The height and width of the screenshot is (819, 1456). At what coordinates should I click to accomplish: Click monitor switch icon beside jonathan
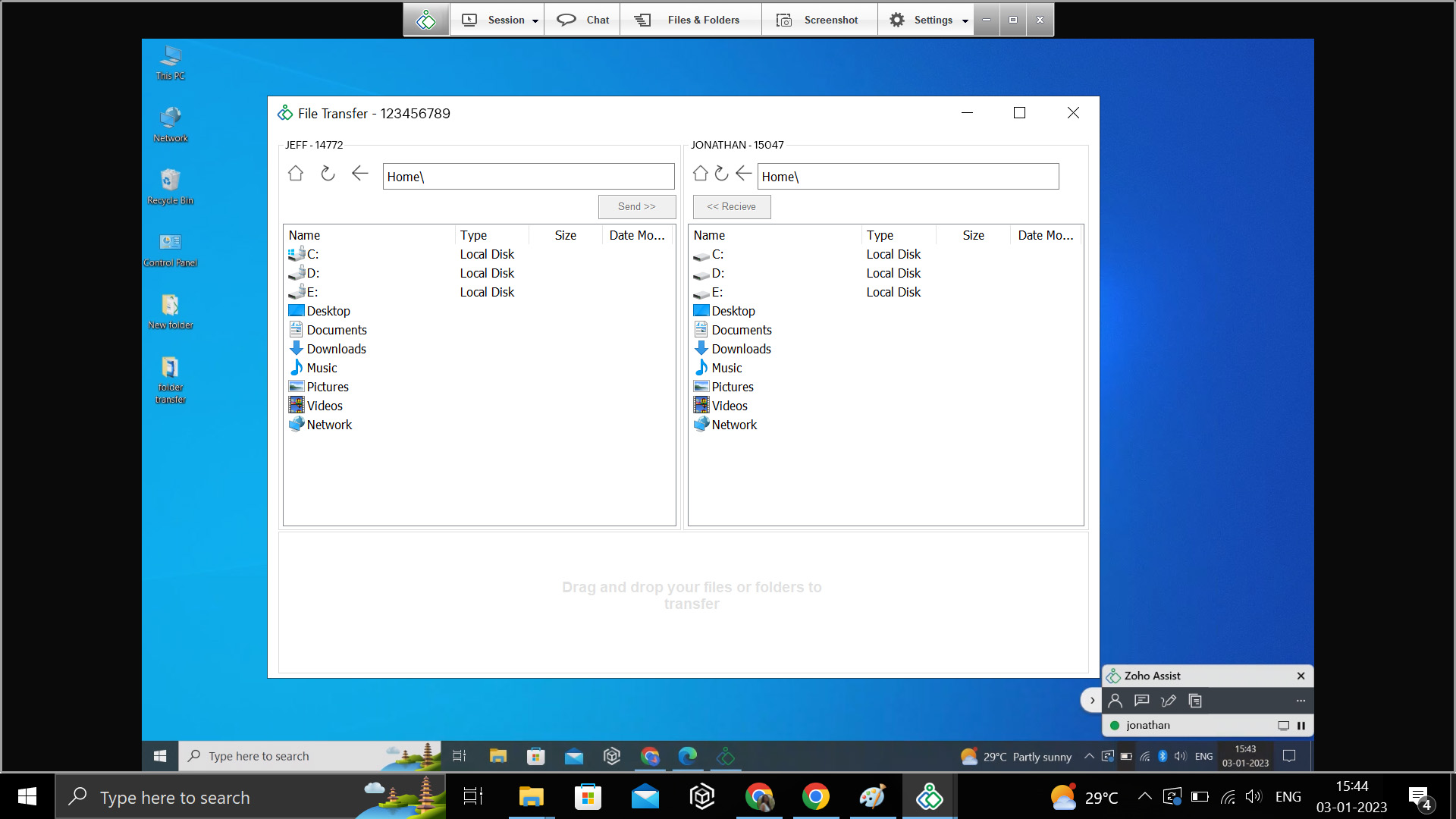point(1283,725)
